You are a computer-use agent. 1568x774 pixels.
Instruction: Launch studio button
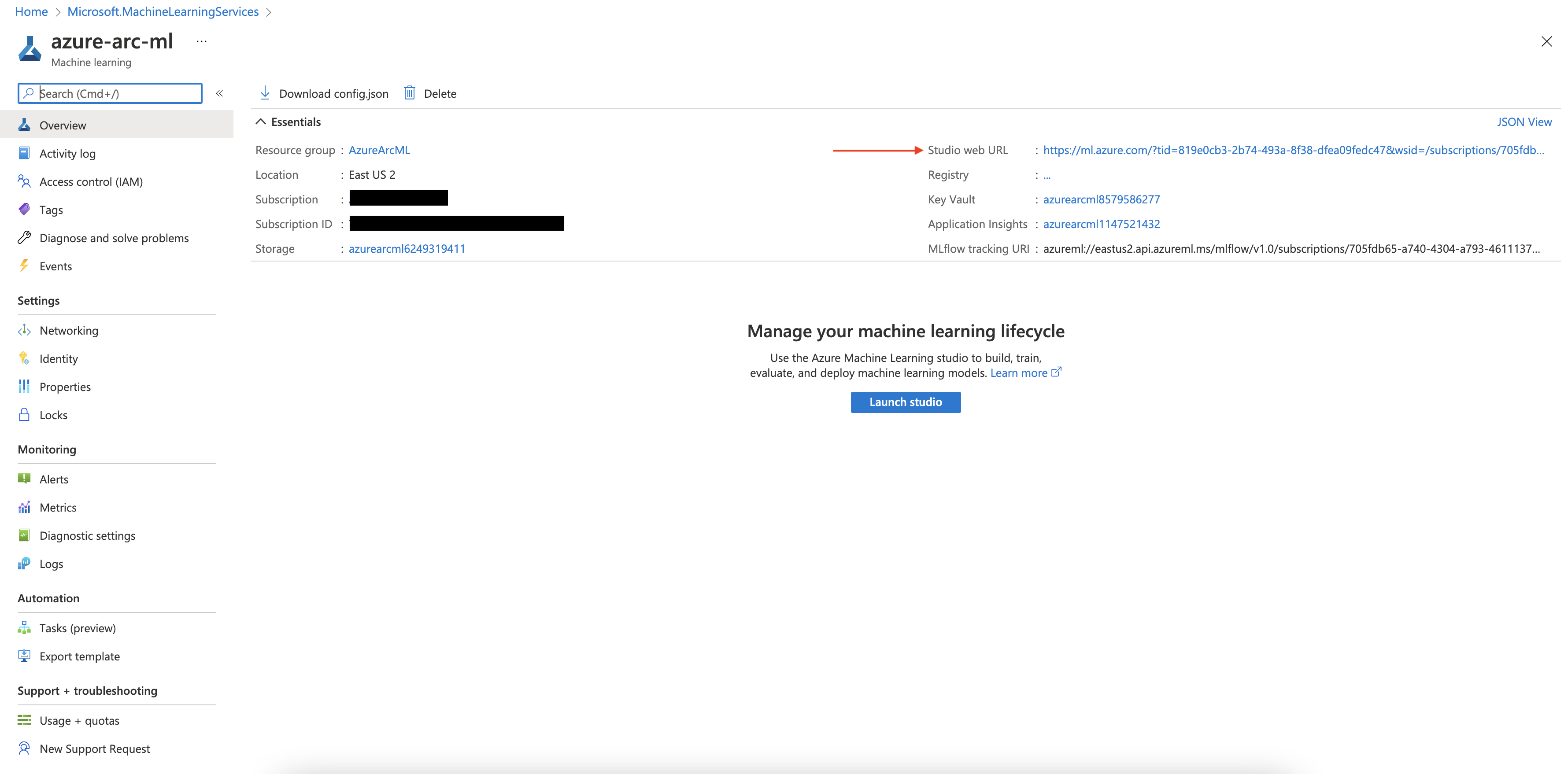906,402
